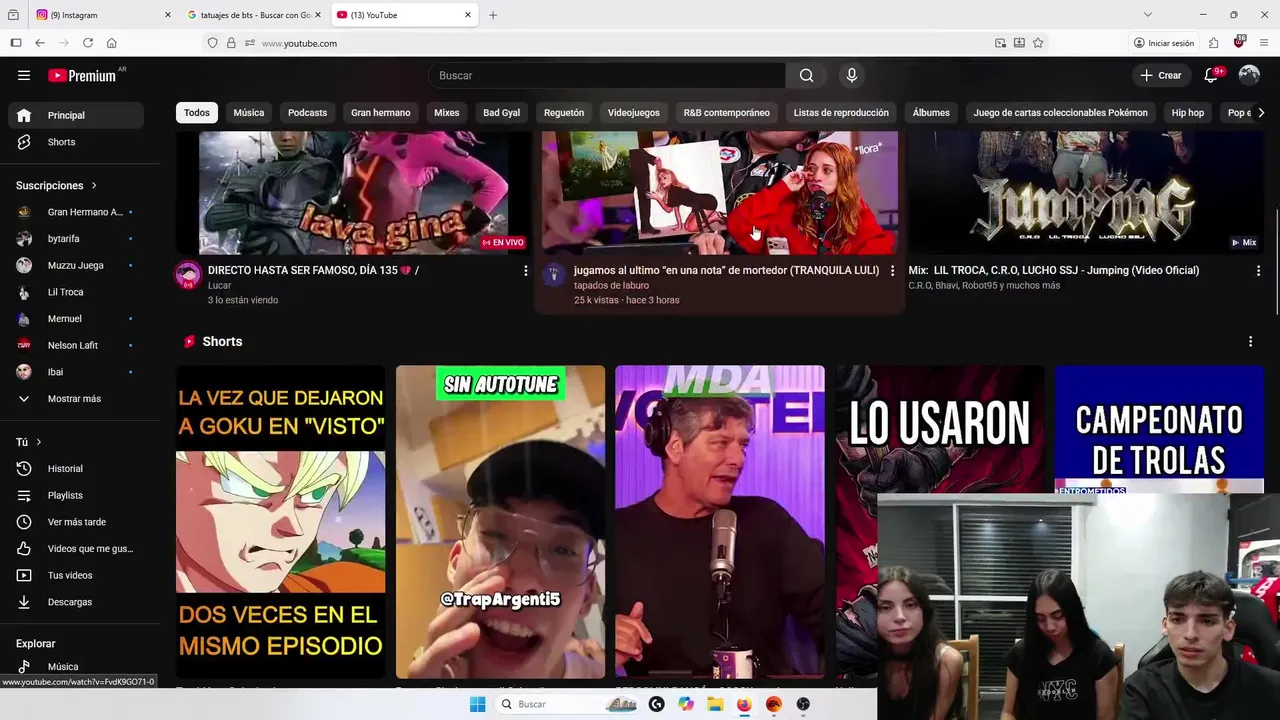Viewport: 1280px width, 720px height.
Task: Bookmark this page with star icon
Action: [x=1038, y=43]
